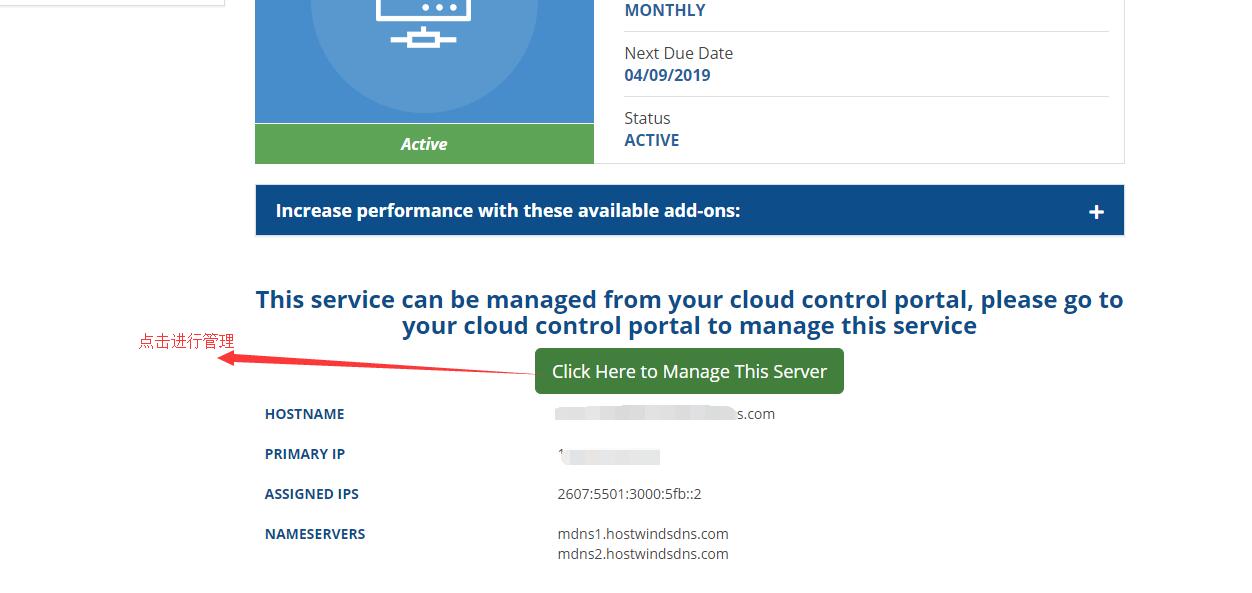Click the NAMESERVERS label

(x=315, y=534)
